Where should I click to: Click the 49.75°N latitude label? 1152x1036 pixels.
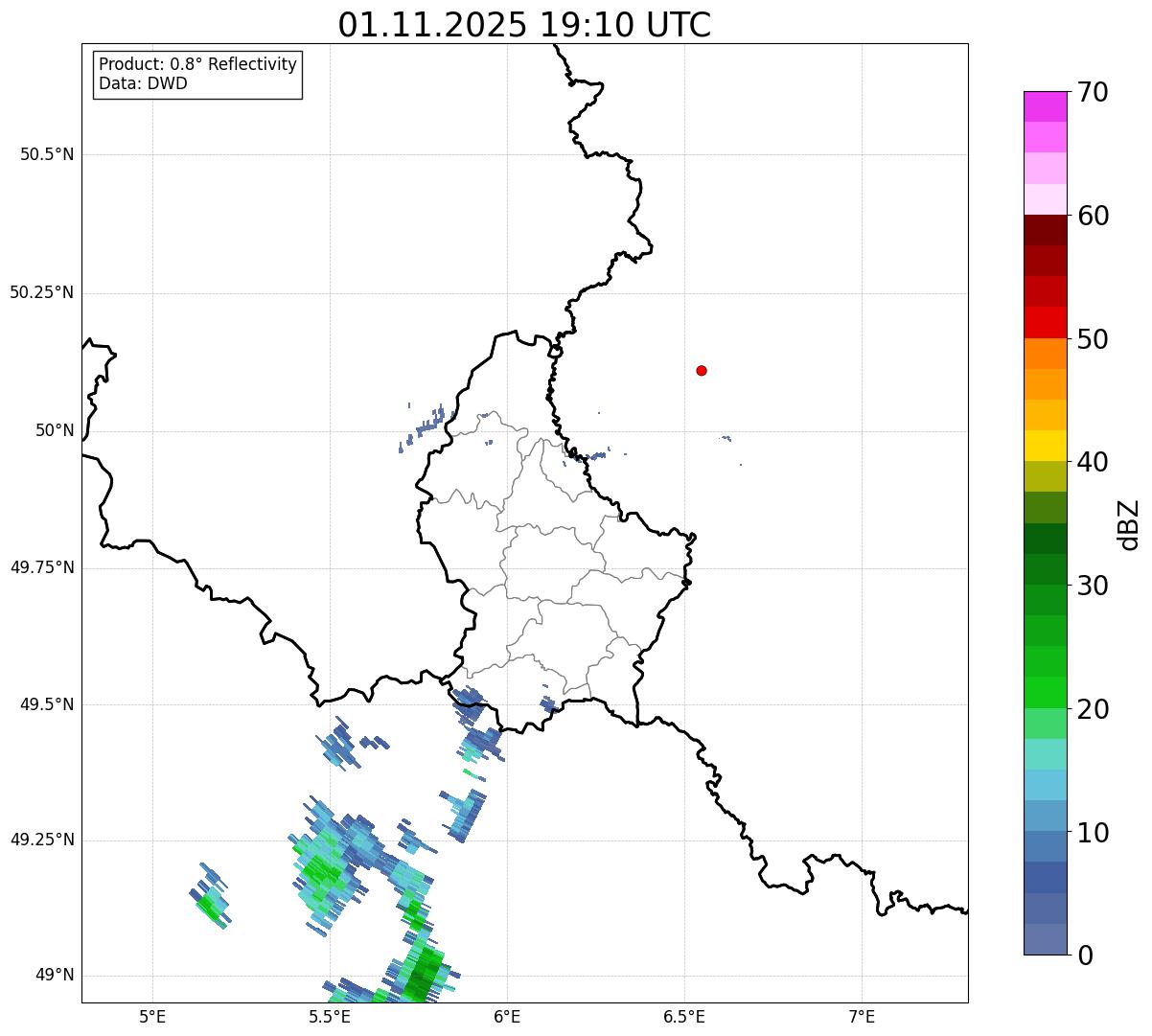click(42, 567)
